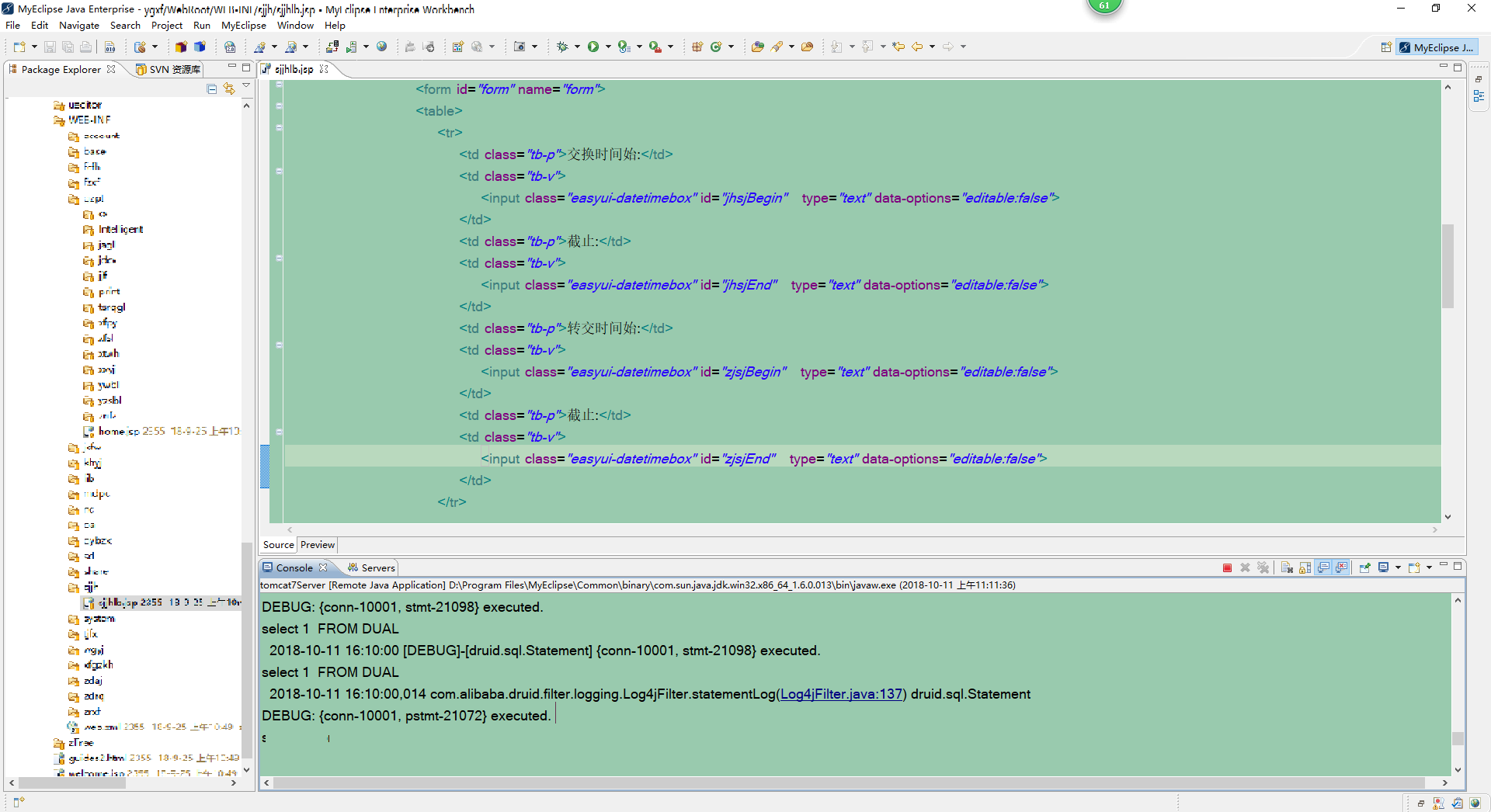Collapse the table tag fold marker
Image resolution: width=1491 pixels, height=812 pixels.
click(279, 106)
